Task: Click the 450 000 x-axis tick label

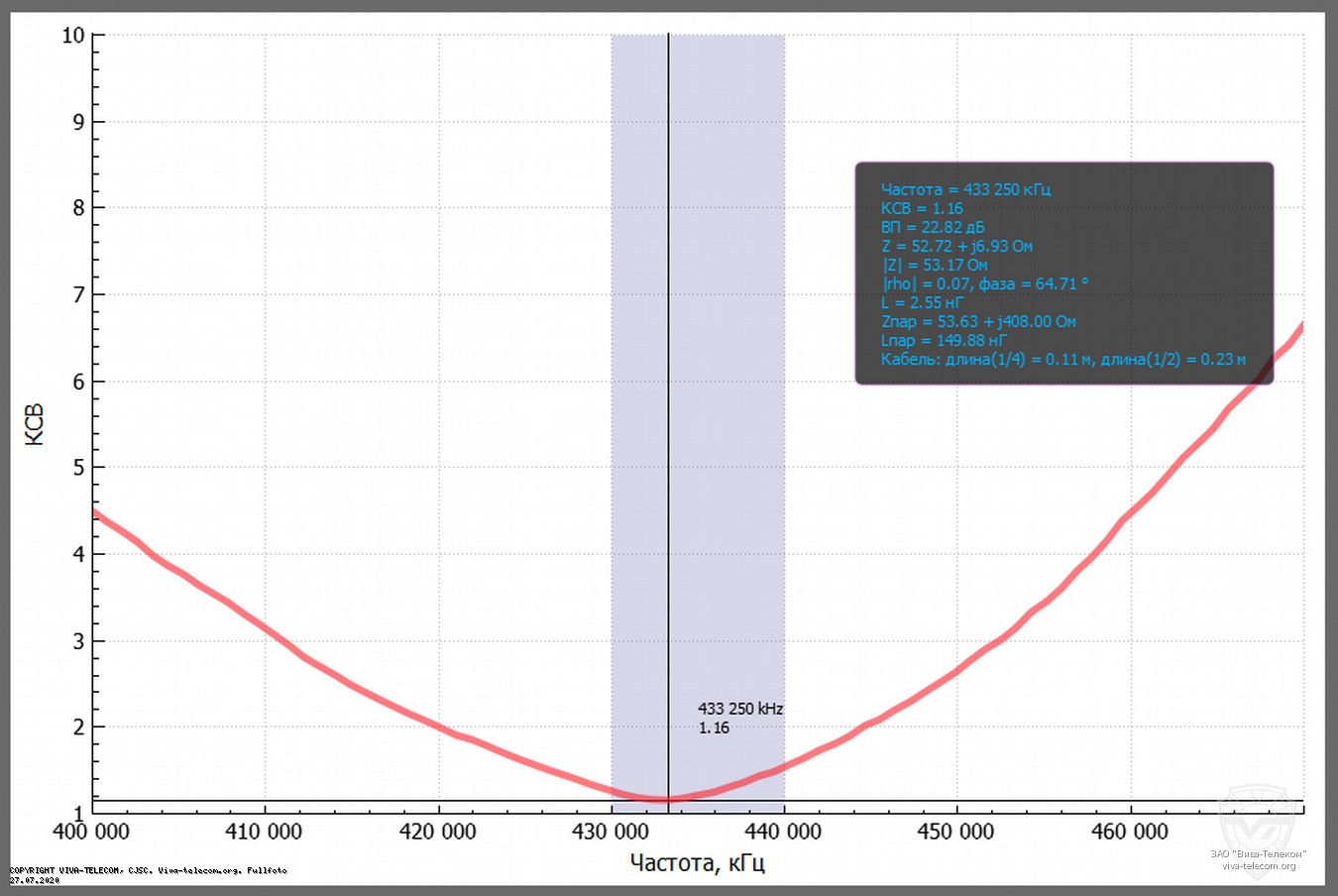Action: coord(955,832)
